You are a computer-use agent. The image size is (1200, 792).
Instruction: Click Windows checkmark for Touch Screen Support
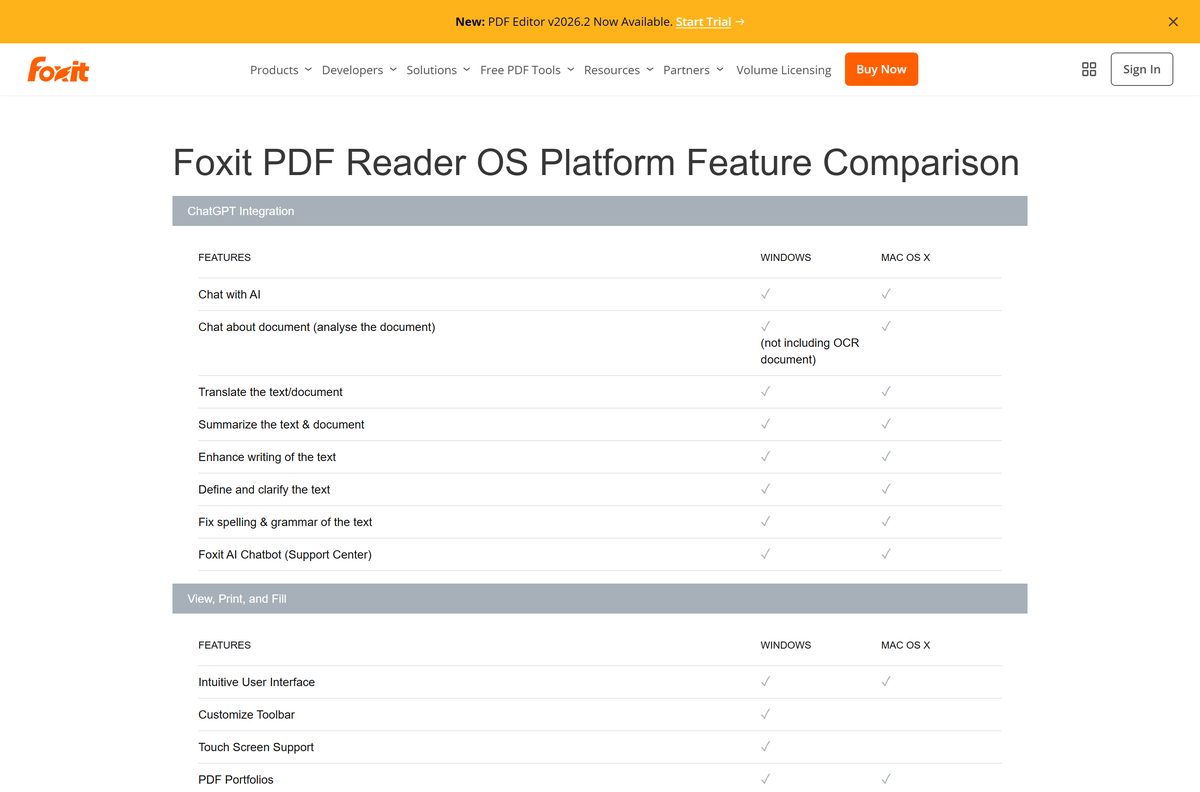point(765,747)
